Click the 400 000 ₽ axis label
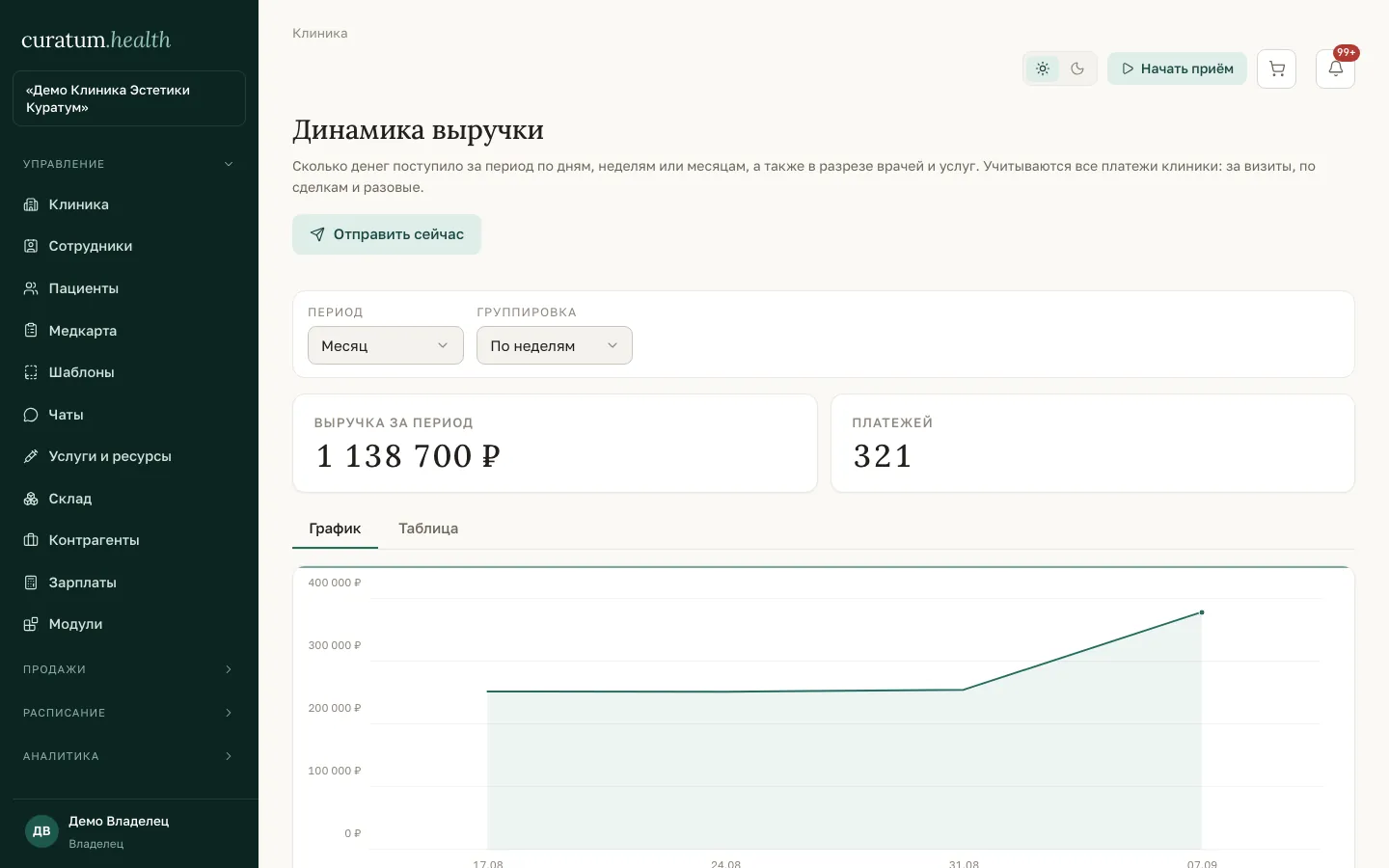 [335, 583]
